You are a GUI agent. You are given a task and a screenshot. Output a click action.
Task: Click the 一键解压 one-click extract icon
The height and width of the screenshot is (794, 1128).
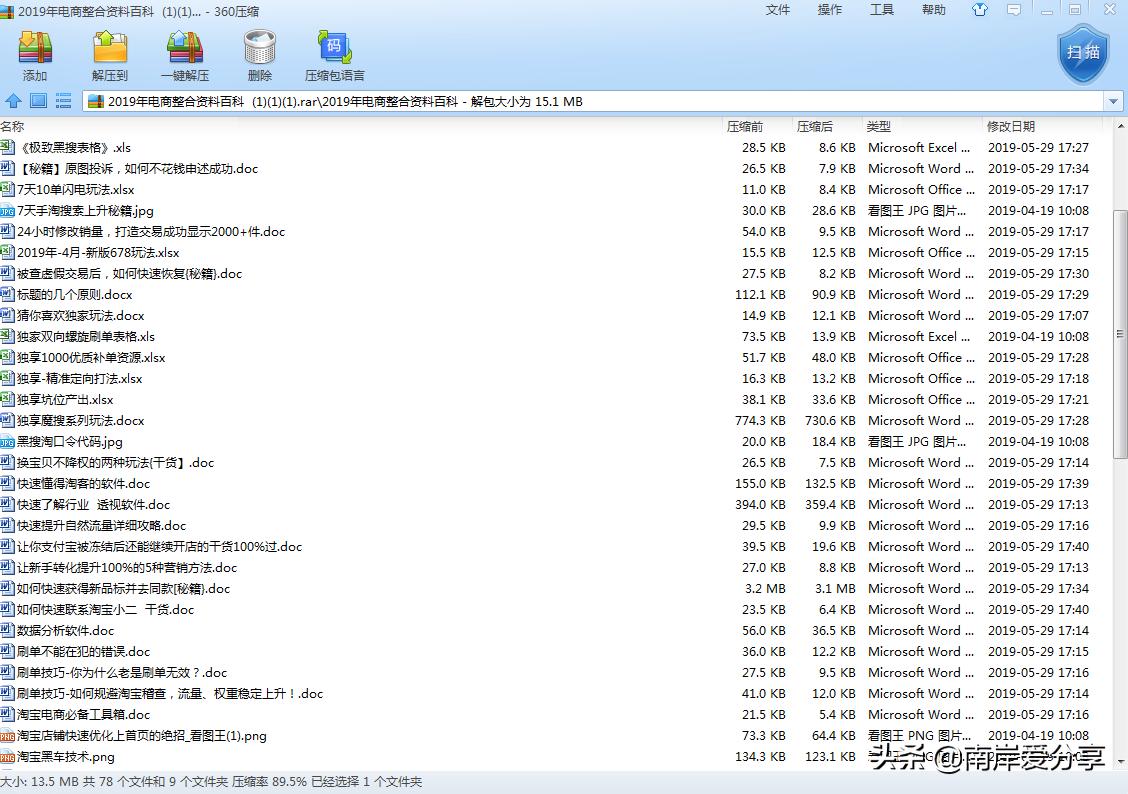pos(185,48)
